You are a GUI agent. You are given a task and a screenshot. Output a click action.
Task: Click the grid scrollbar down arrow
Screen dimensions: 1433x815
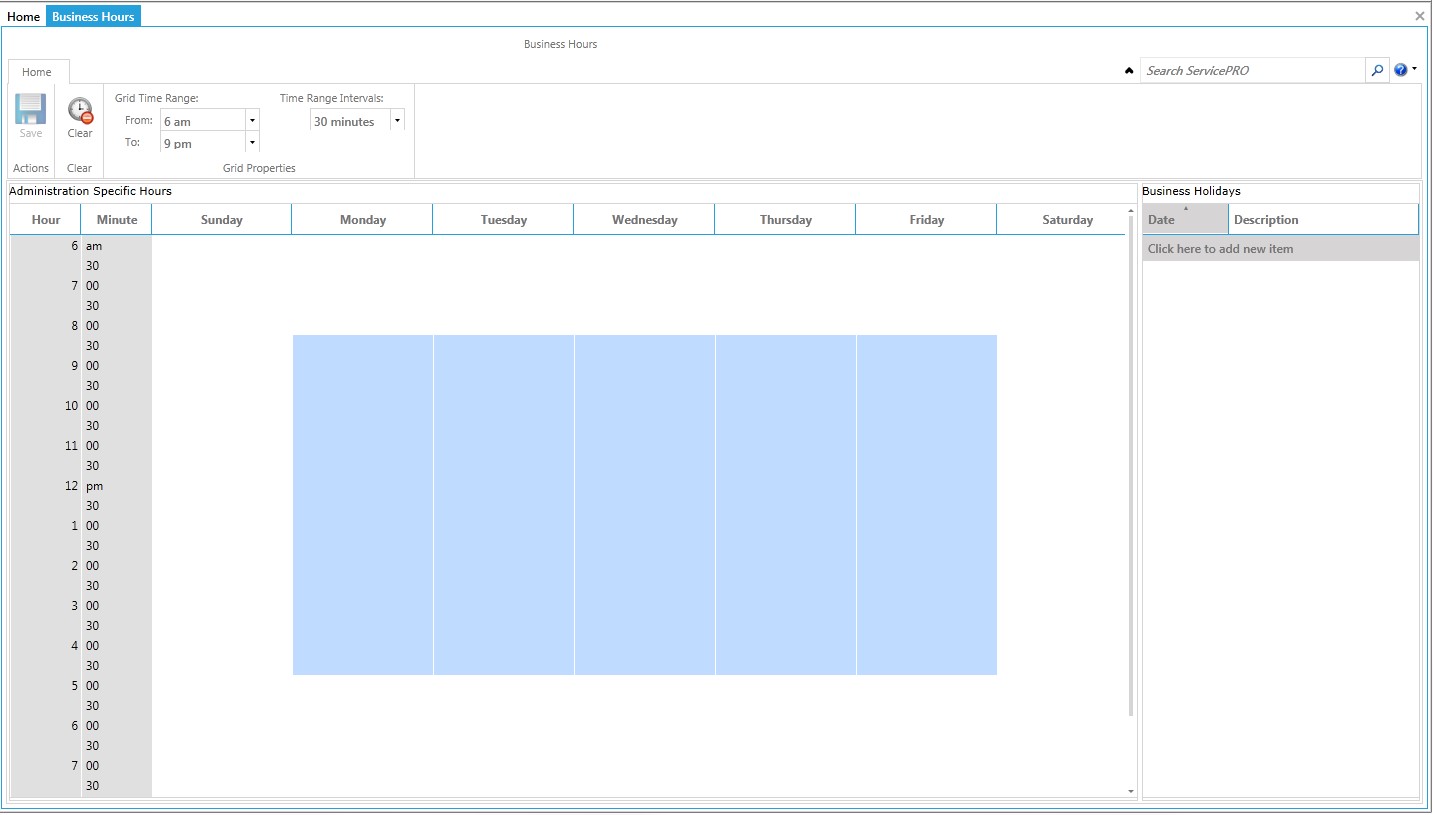(x=1131, y=791)
